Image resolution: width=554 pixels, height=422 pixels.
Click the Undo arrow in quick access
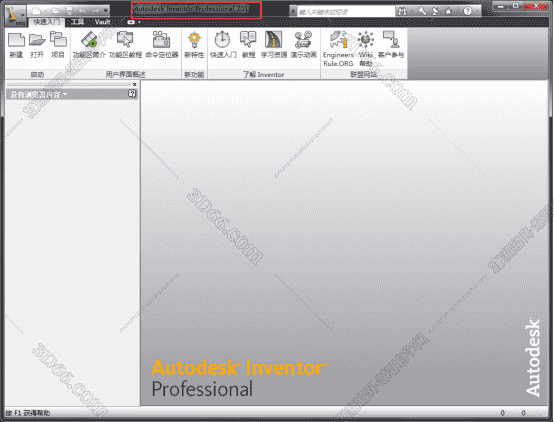(83, 11)
